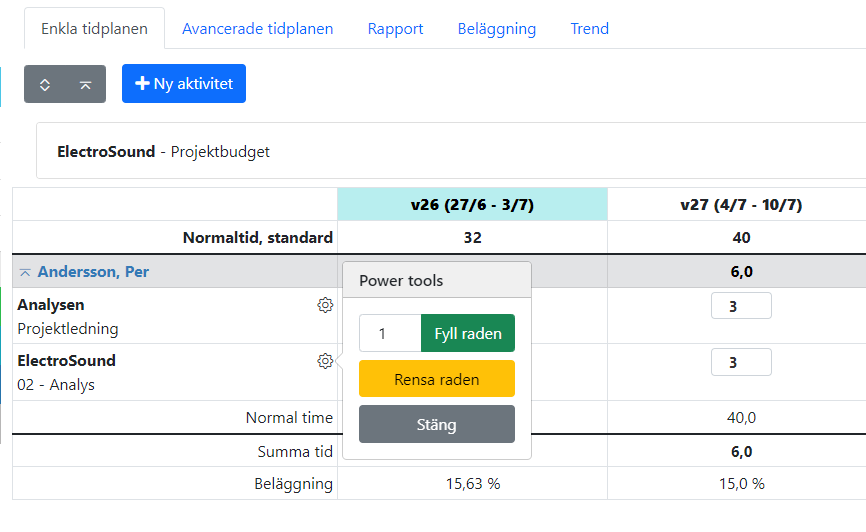866x532 pixels.
Task: Focus the Power tools fill value field
Action: click(390, 333)
